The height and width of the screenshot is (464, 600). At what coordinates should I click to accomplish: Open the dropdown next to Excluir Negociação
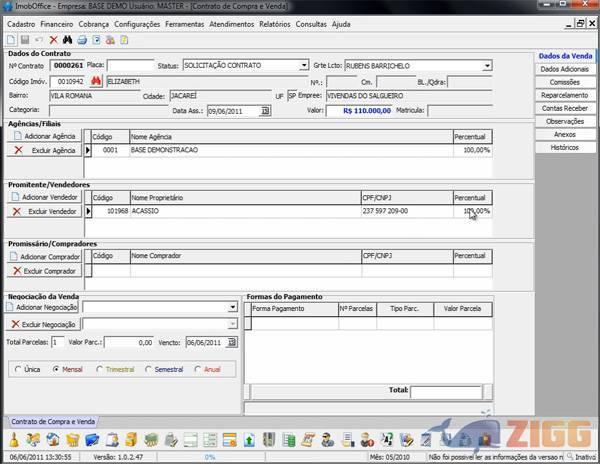[x=232, y=324]
